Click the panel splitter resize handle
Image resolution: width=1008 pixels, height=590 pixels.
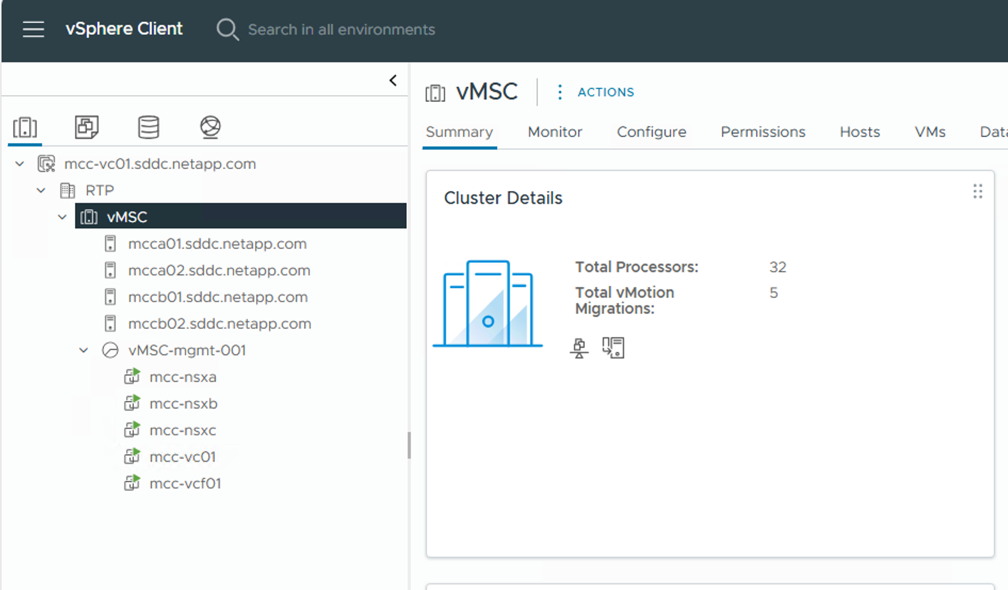[x=409, y=446]
